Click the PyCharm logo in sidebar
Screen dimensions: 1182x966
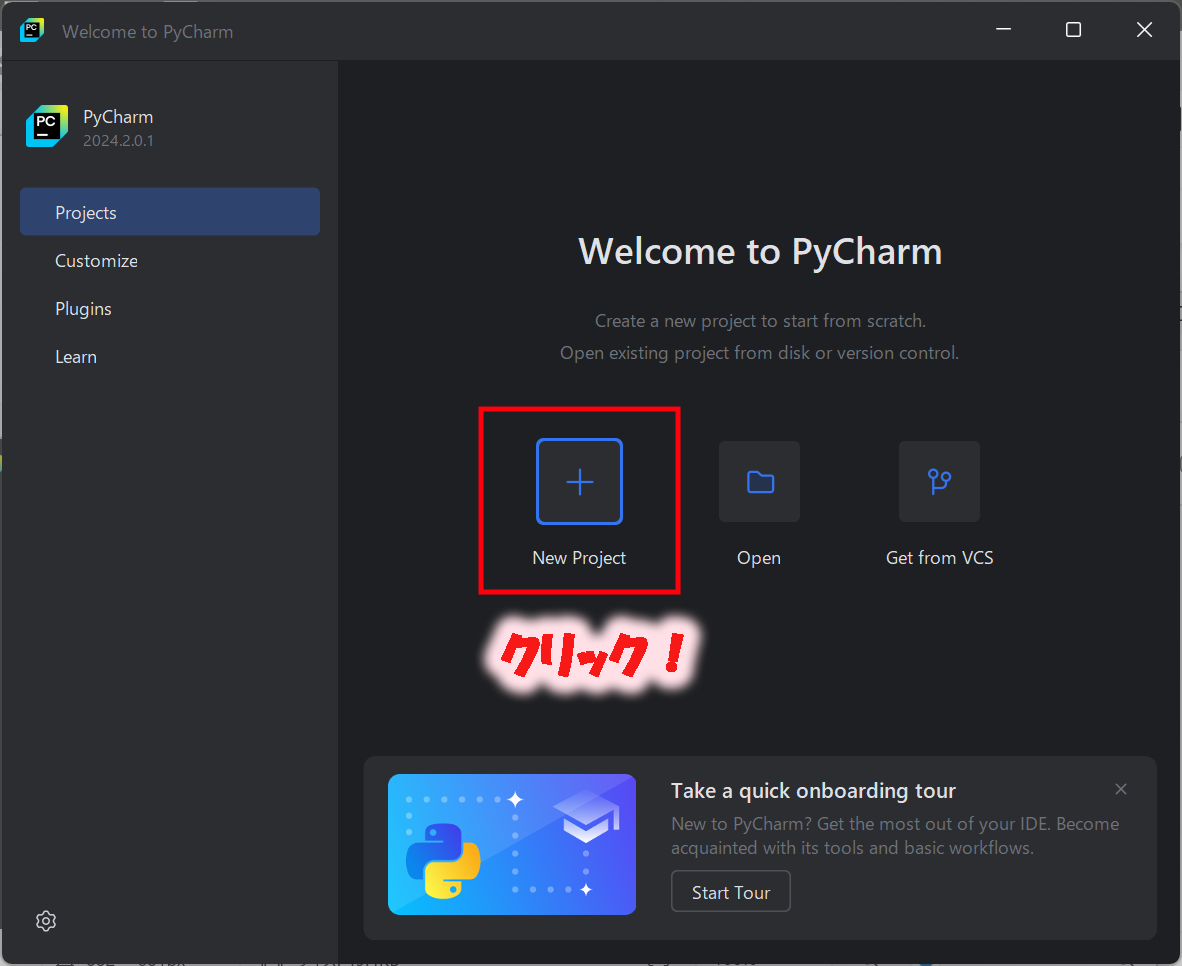(47, 126)
